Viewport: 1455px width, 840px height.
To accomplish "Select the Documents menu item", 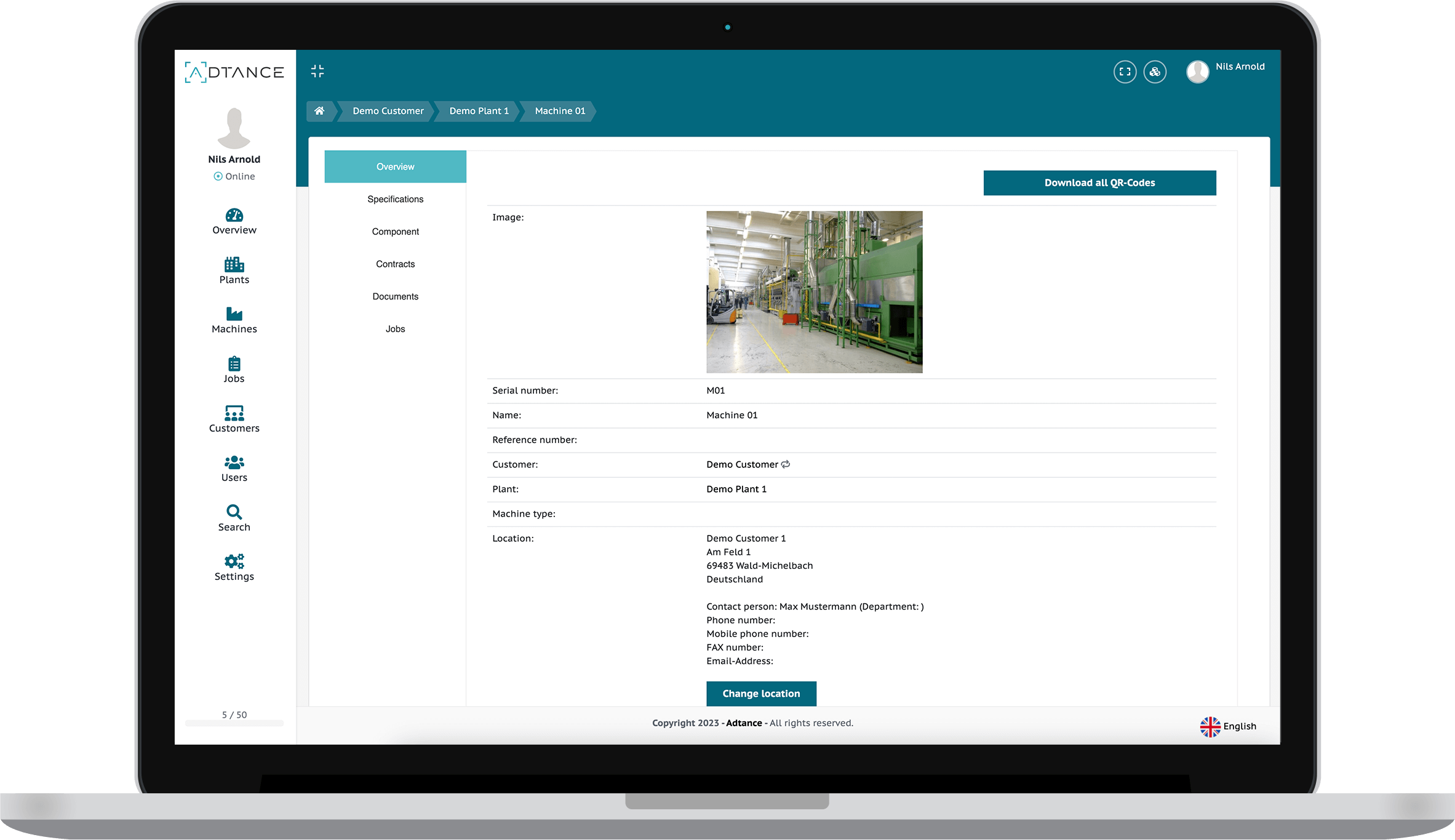I will [395, 295].
